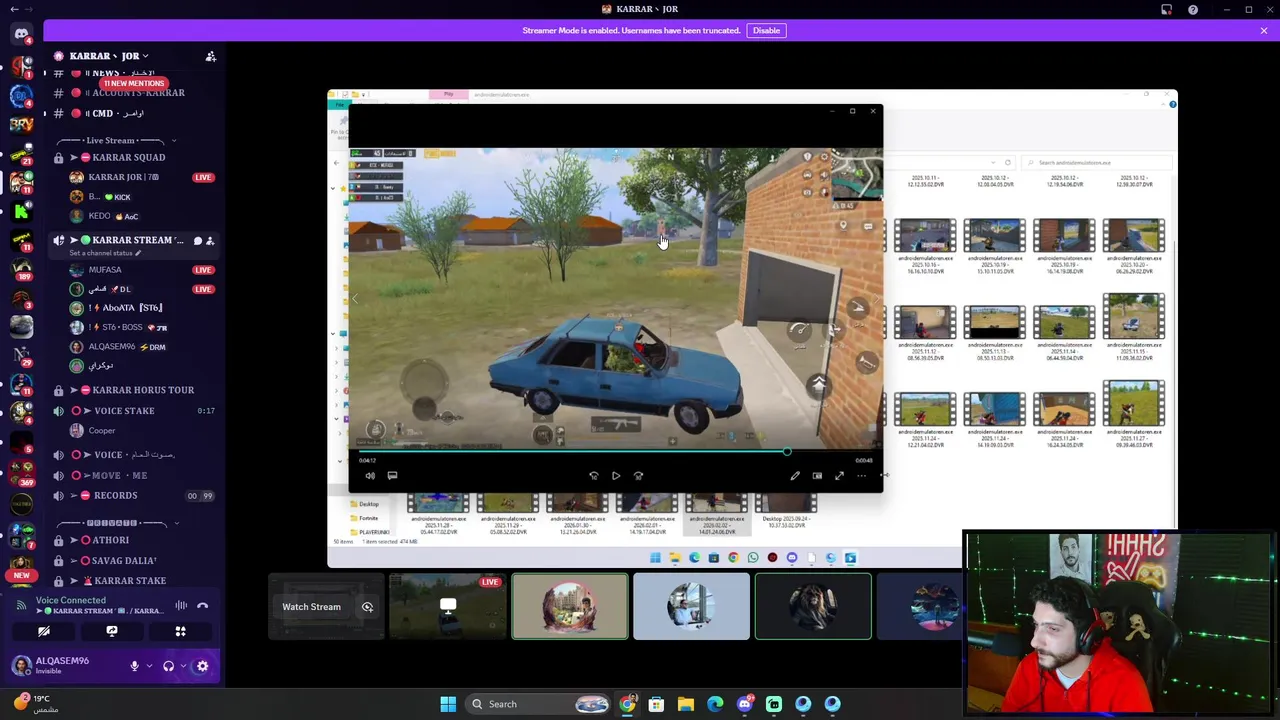
Task: Open chat icon on KARRAR STREAM channel
Action: click(x=198, y=241)
